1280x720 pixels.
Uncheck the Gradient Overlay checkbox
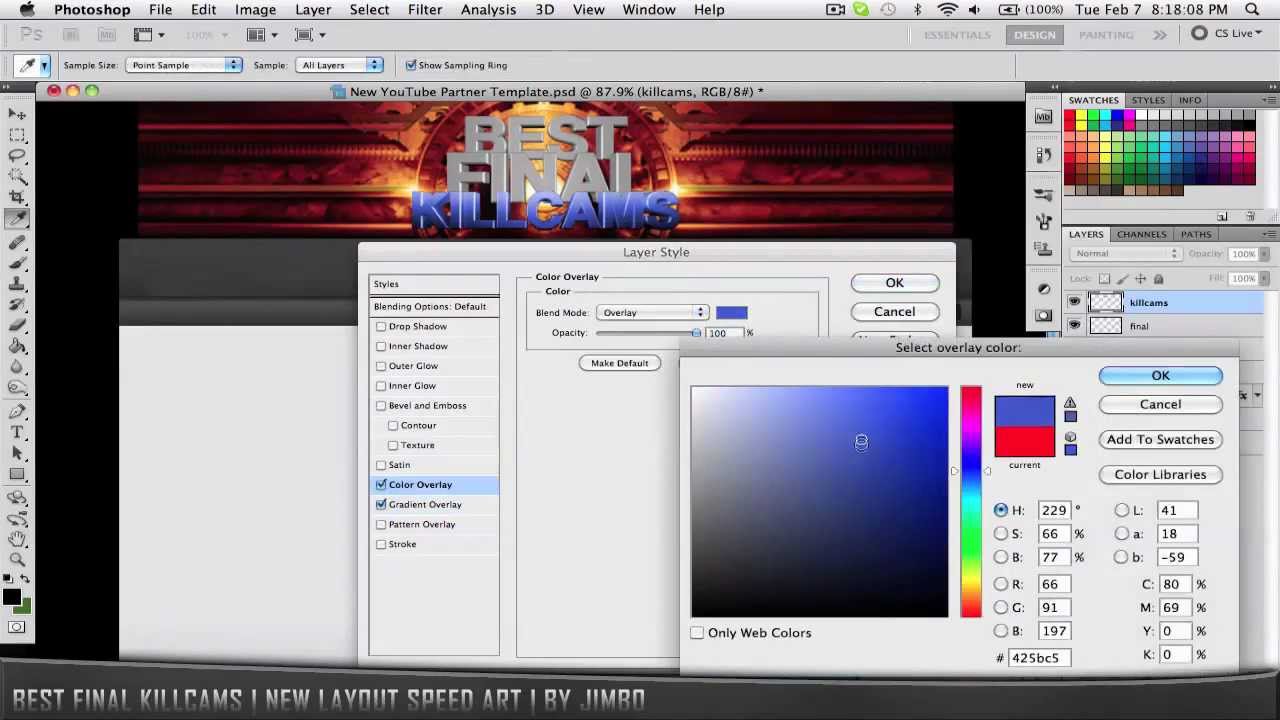tap(381, 505)
